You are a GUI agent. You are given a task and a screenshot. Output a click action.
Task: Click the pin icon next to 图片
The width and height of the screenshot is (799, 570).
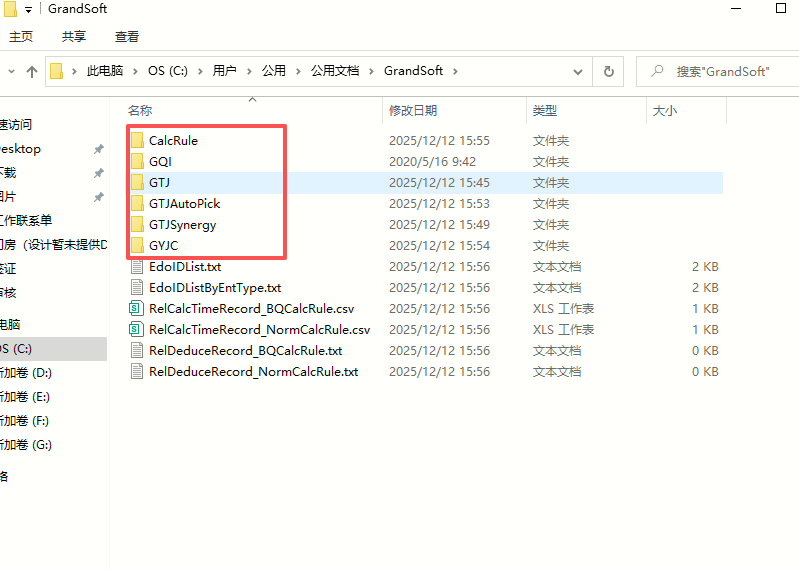point(98,197)
